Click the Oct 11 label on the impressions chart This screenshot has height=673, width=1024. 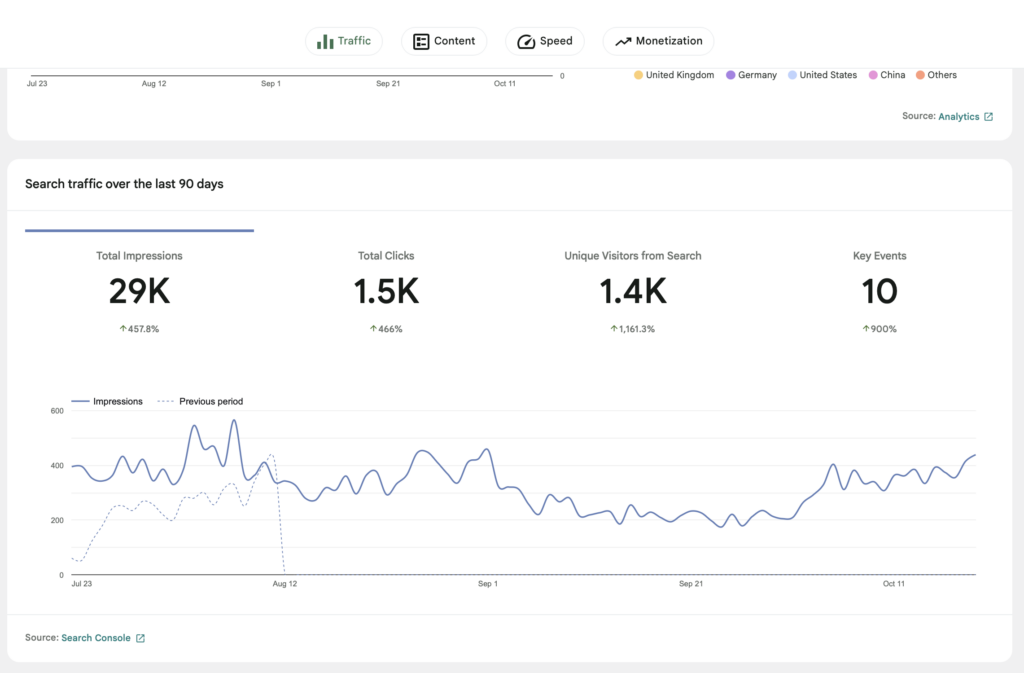coord(894,584)
